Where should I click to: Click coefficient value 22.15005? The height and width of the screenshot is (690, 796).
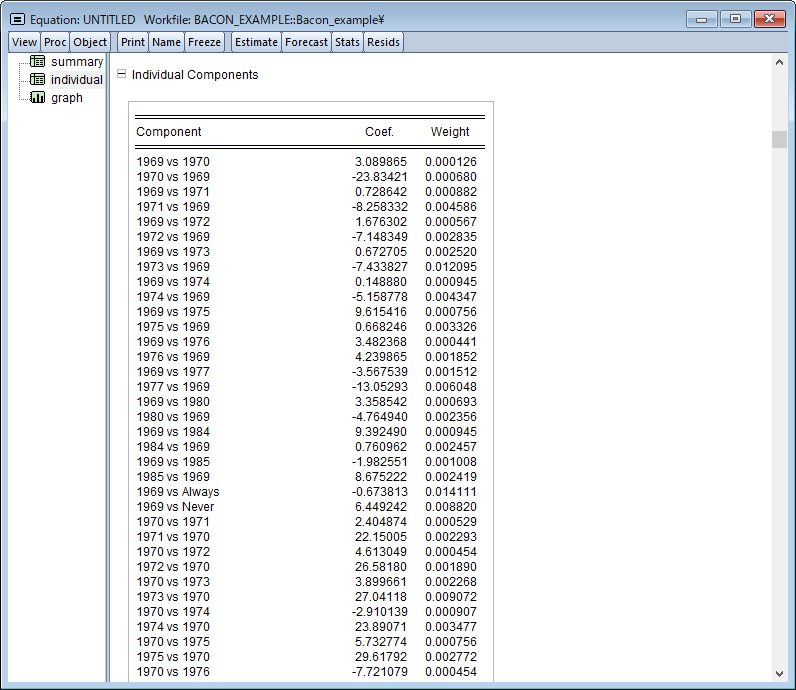click(381, 536)
